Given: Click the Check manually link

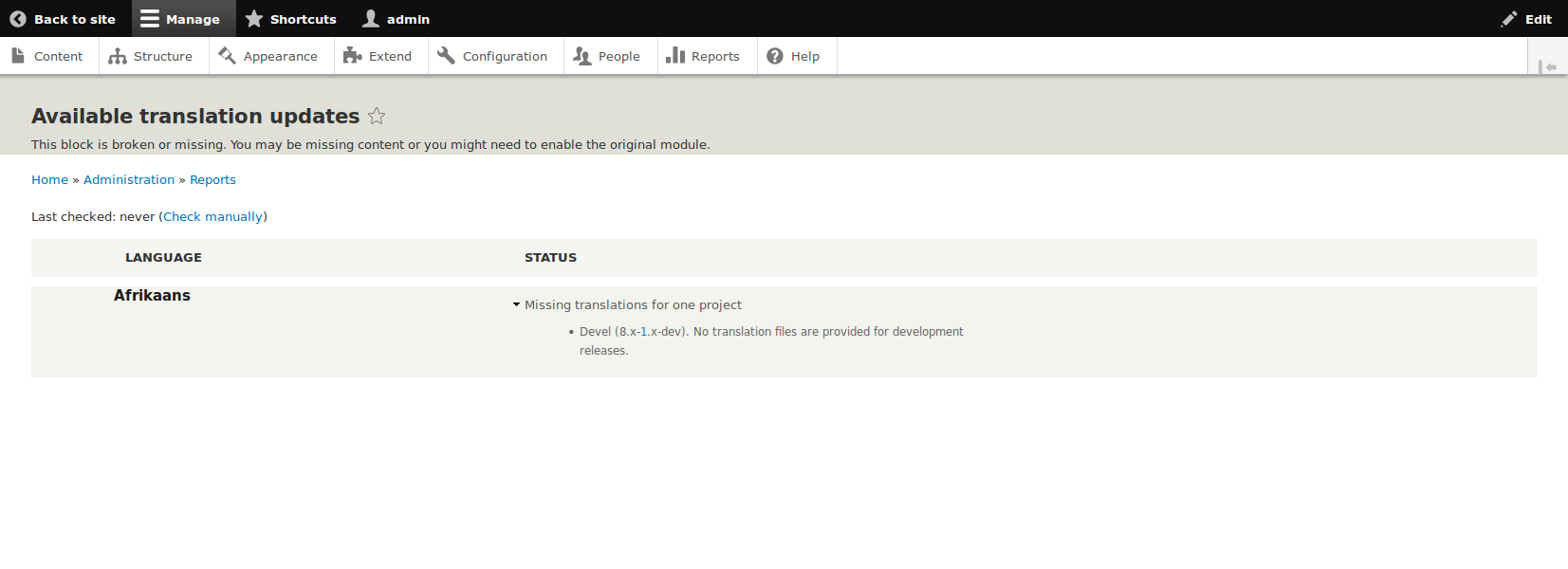Looking at the screenshot, I should click(212, 216).
